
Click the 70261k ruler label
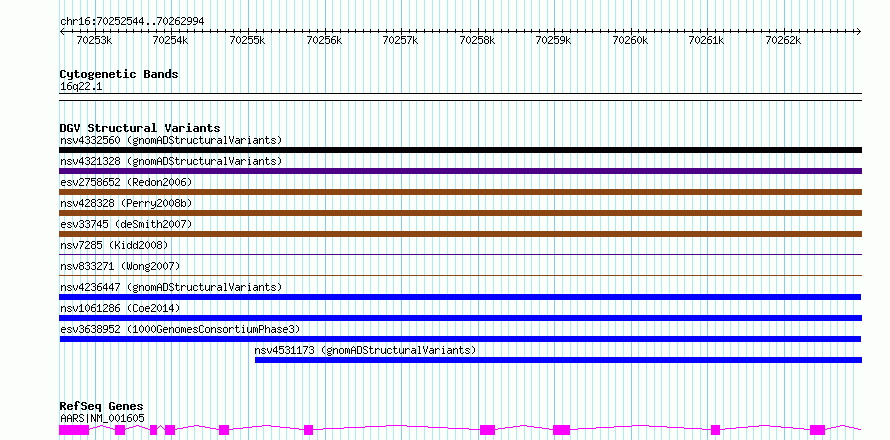coord(706,40)
